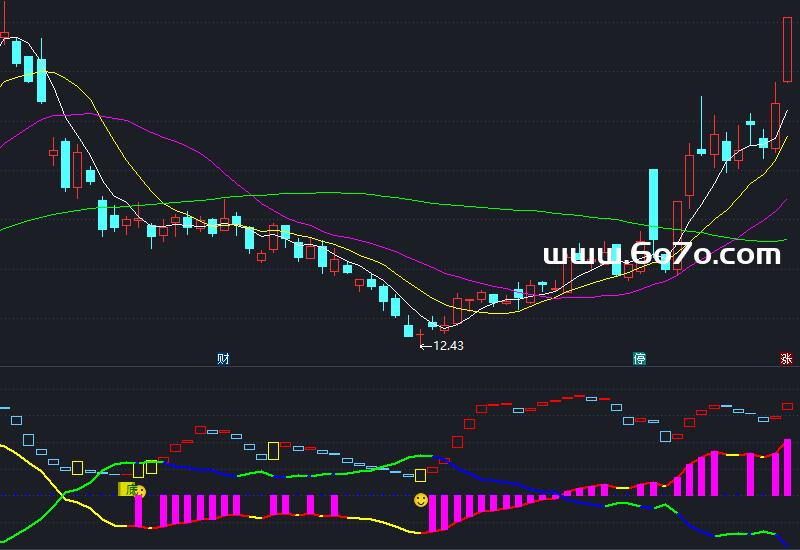Click the smiley face beside the 底 flag
Viewport: 800px width, 550px height.
141,492
